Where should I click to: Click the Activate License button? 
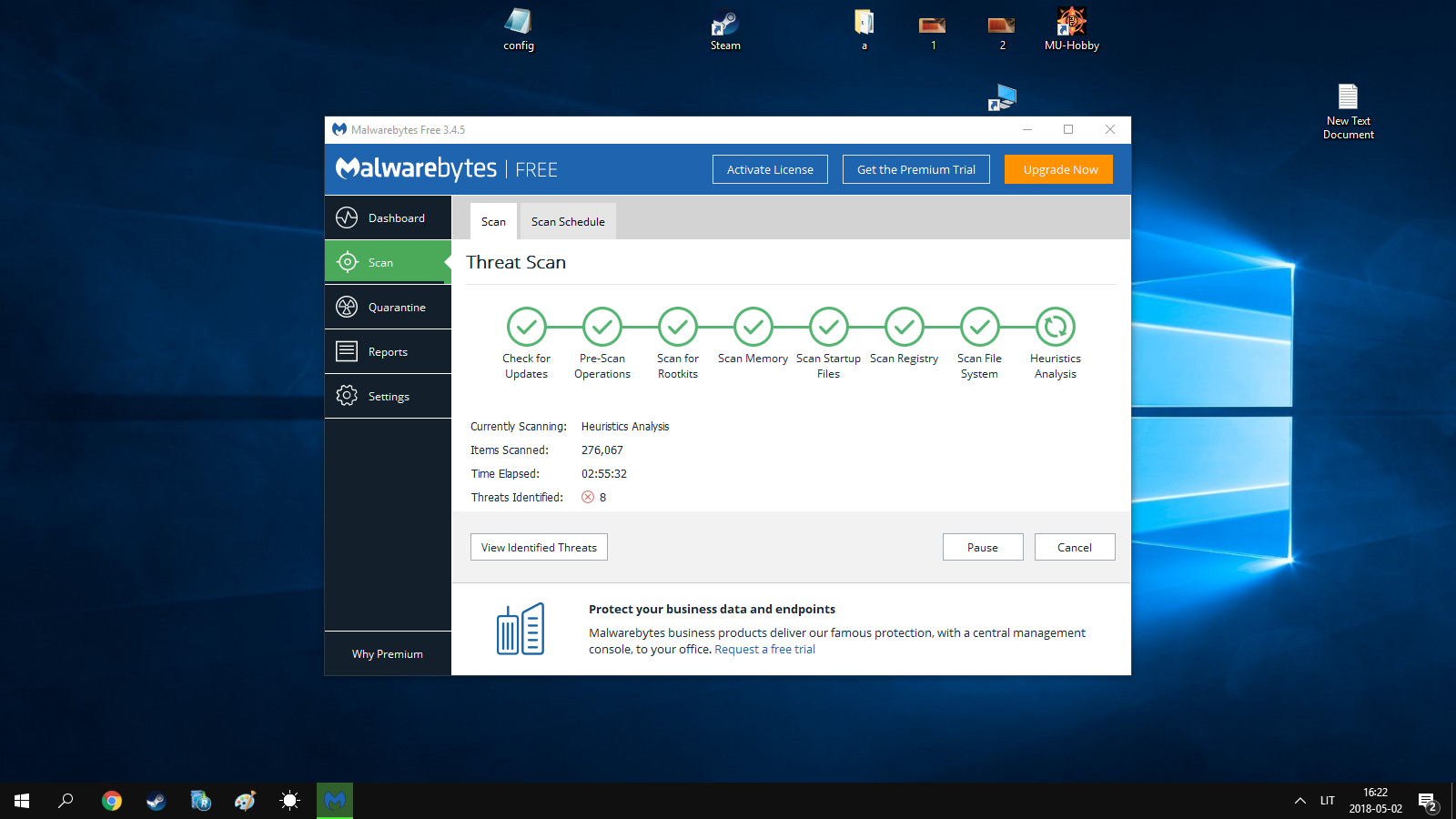[x=770, y=169]
